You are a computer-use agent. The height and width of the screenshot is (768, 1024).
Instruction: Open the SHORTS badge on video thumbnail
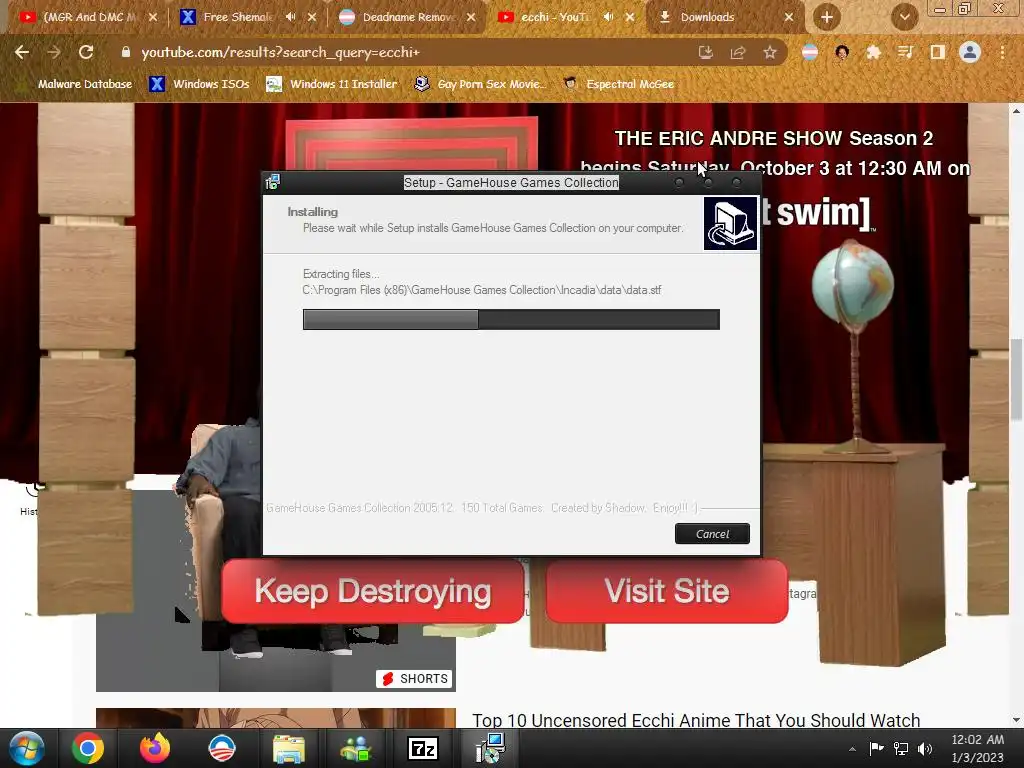(x=415, y=679)
